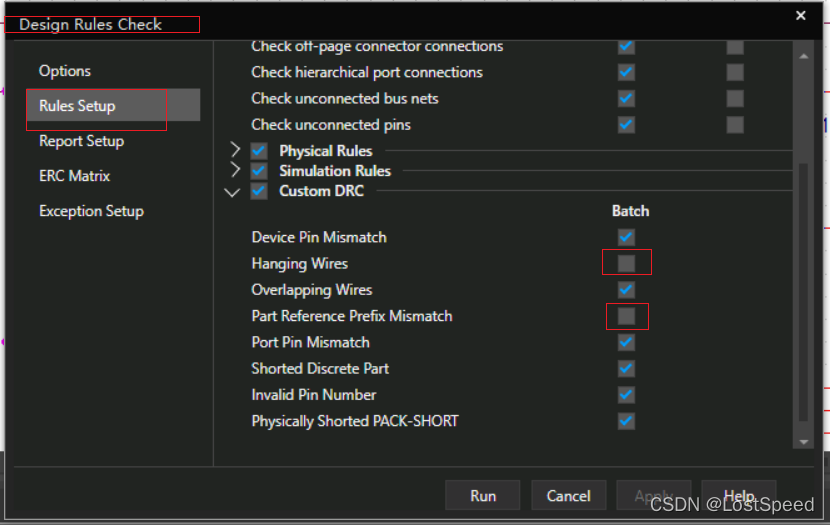Click the Invalid Pin Number label

pyautogui.click(x=314, y=395)
